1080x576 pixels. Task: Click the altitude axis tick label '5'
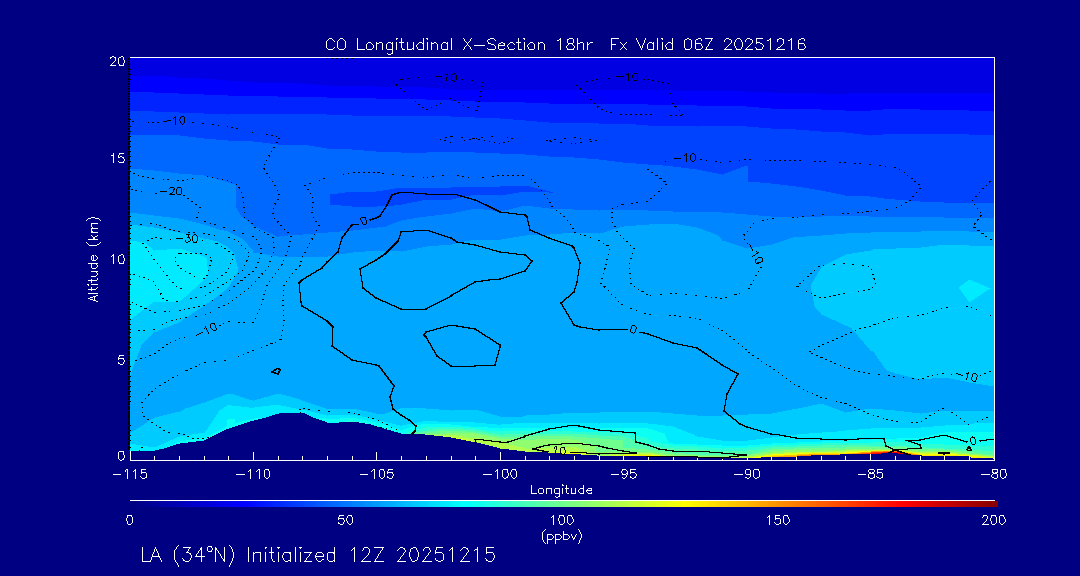(121, 360)
